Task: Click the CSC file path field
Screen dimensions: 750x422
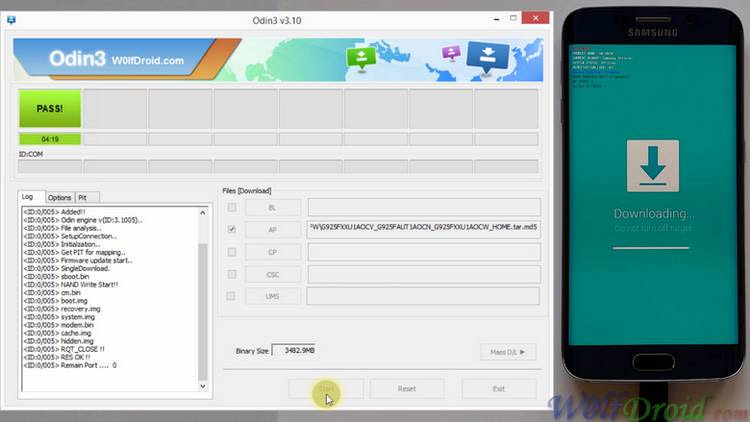Action: point(424,274)
